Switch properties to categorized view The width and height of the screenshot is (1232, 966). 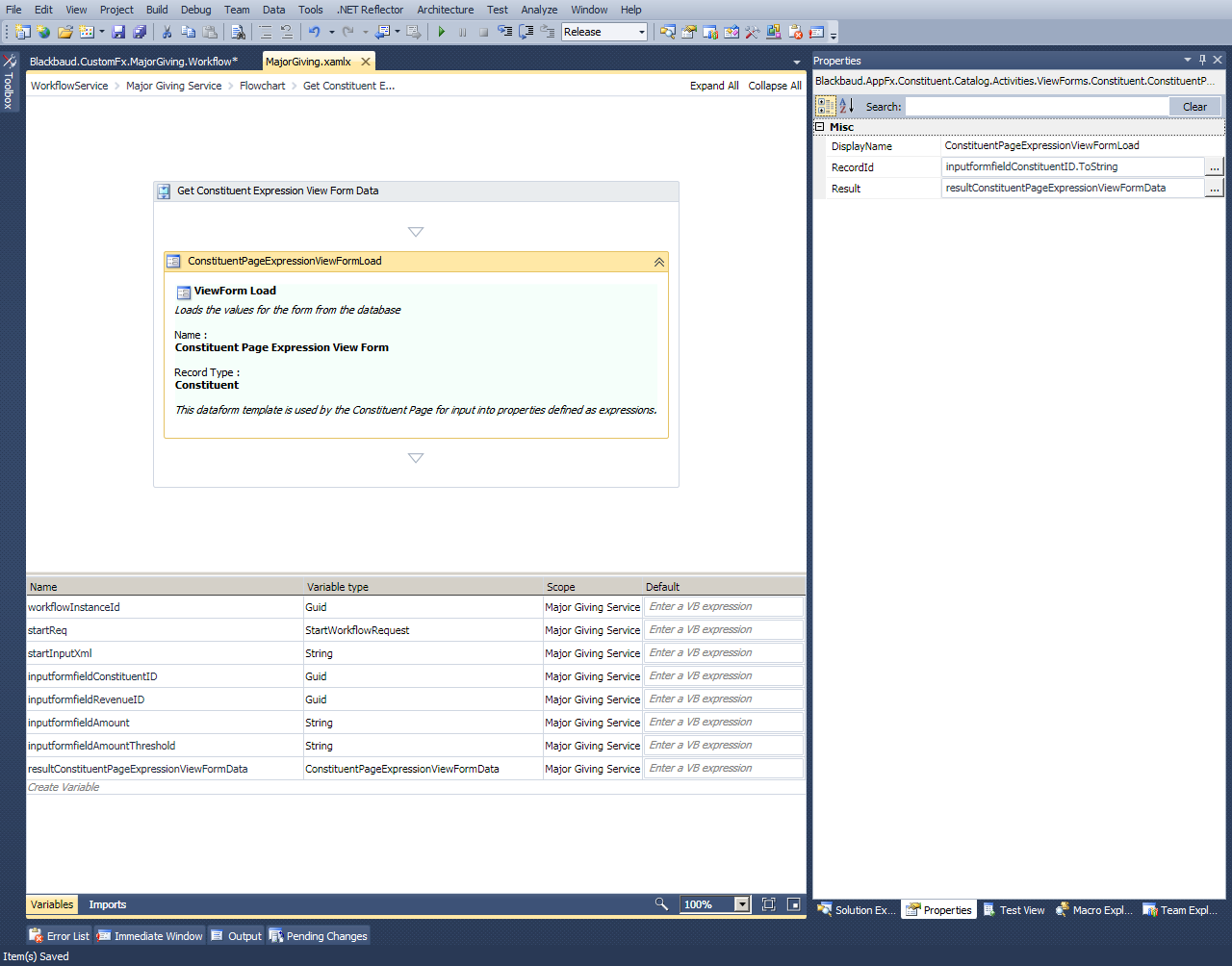click(826, 106)
